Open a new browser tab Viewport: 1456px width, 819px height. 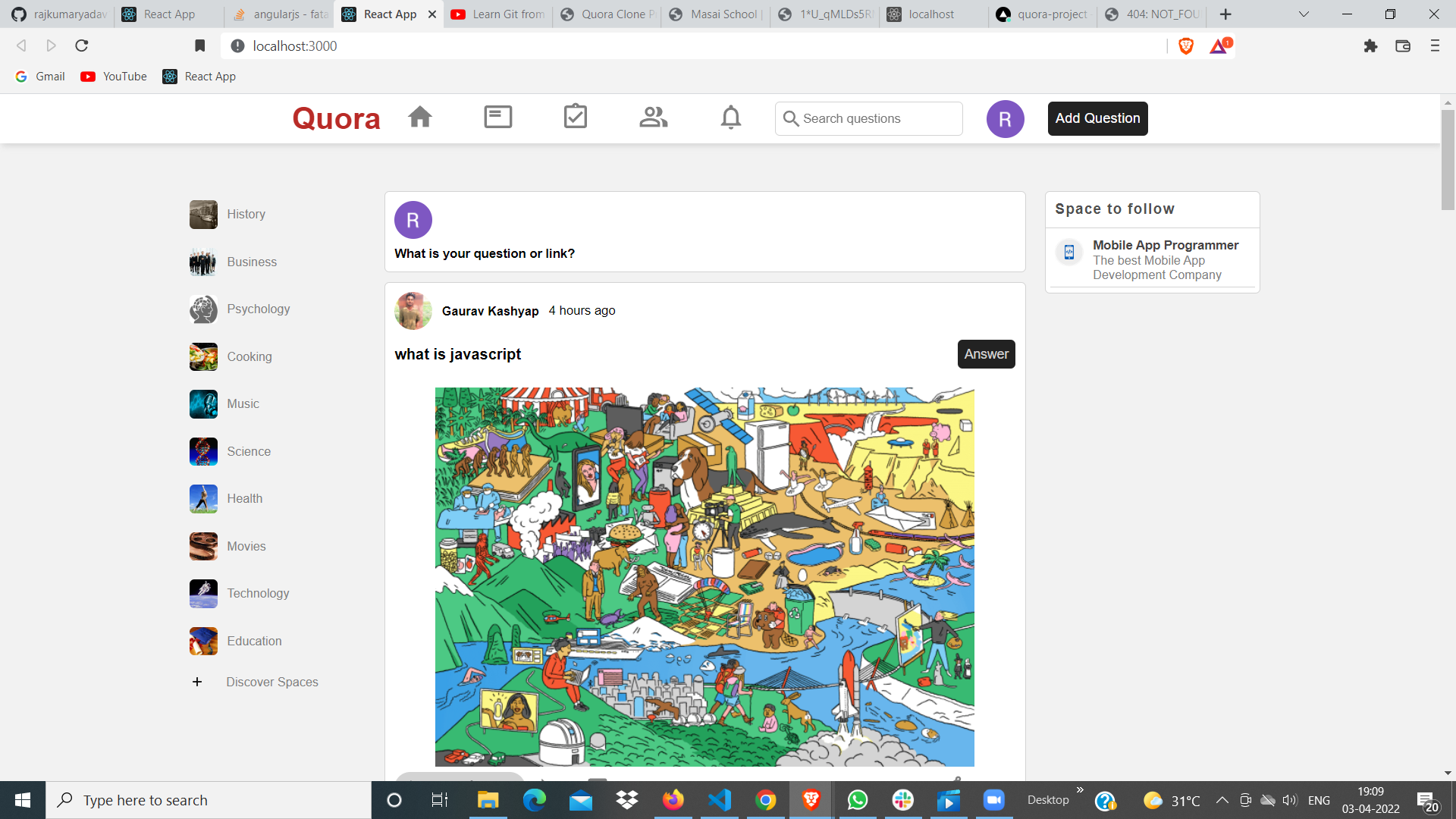(1225, 14)
